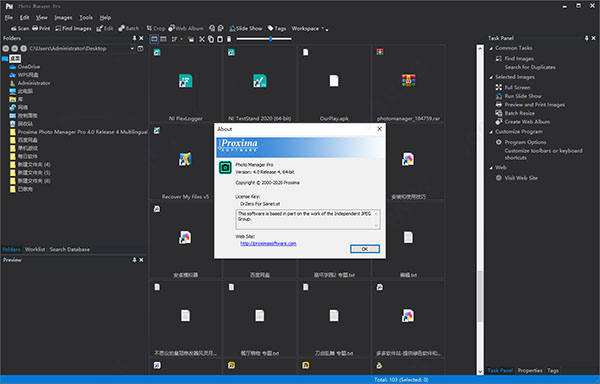Click the folder icon in browser toolbar
Viewport: 600px width, 384px height.
(x=191, y=39)
